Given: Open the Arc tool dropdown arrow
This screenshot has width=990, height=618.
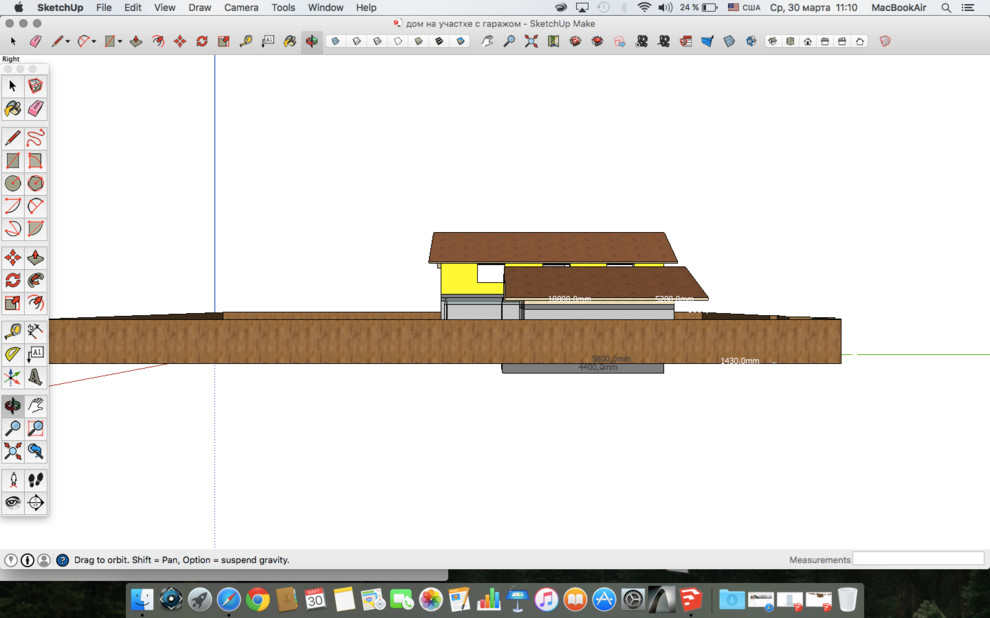Looking at the screenshot, I should 94,42.
